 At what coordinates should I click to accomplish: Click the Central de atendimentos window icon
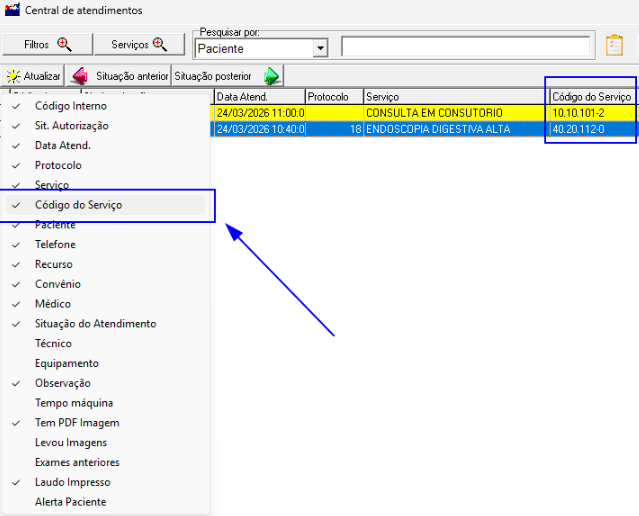tap(12, 10)
